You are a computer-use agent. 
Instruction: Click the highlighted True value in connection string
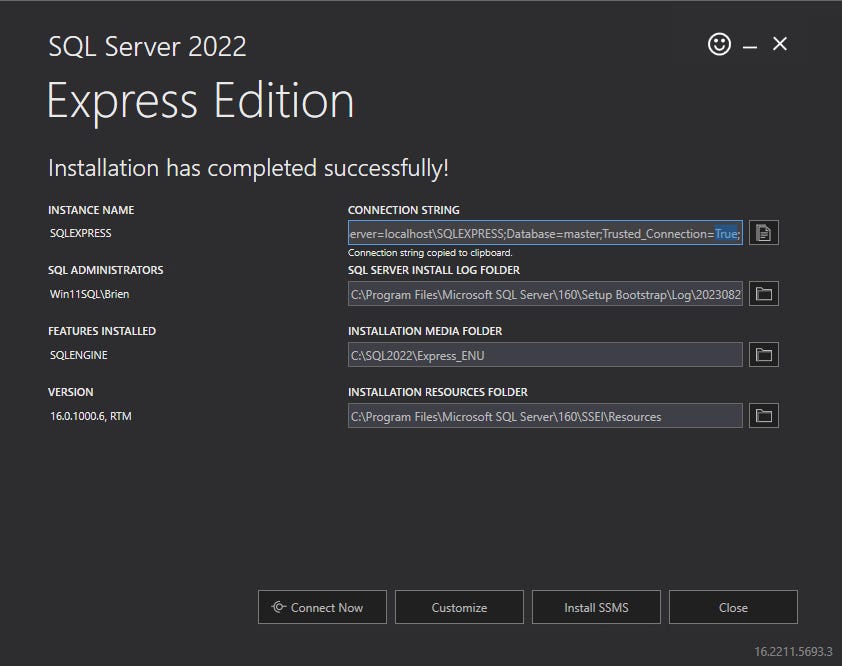[x=728, y=232]
